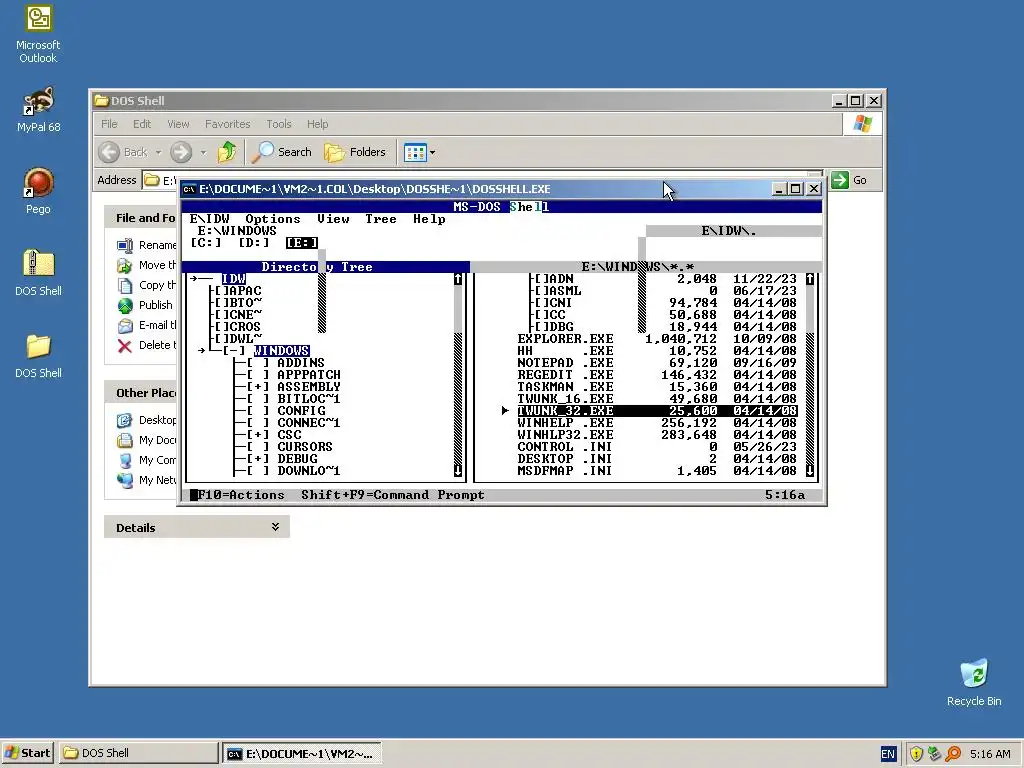1024x768 pixels.
Task: Click file list scrollbar down arrow
Action: 810,471
